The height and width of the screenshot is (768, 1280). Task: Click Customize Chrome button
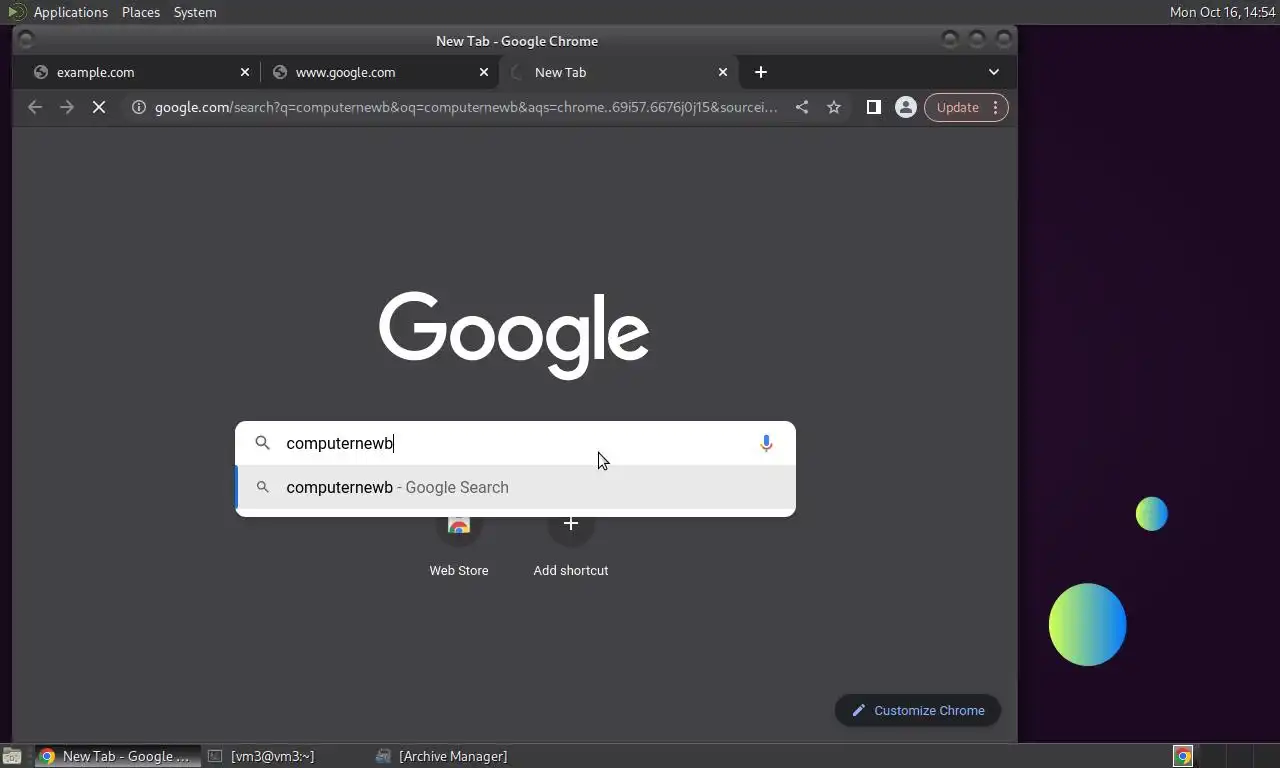(x=918, y=710)
